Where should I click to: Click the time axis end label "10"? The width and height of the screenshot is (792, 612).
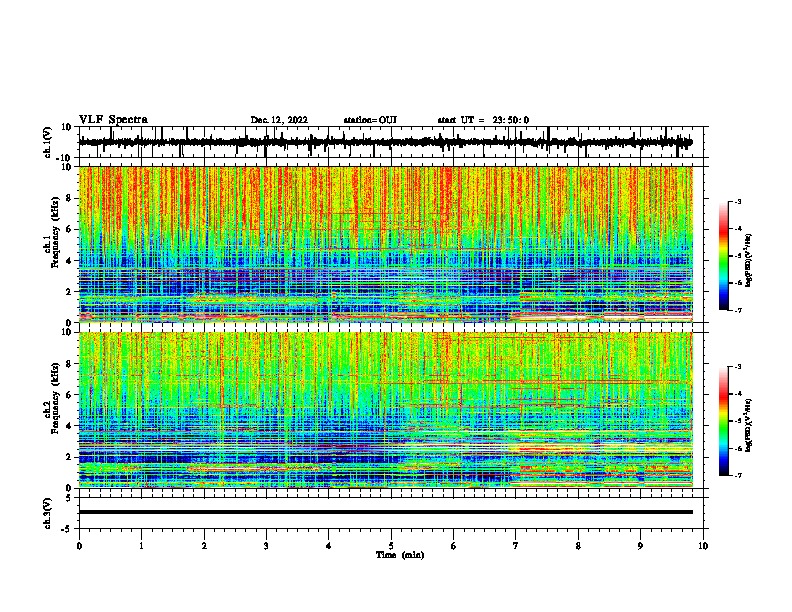click(x=703, y=546)
